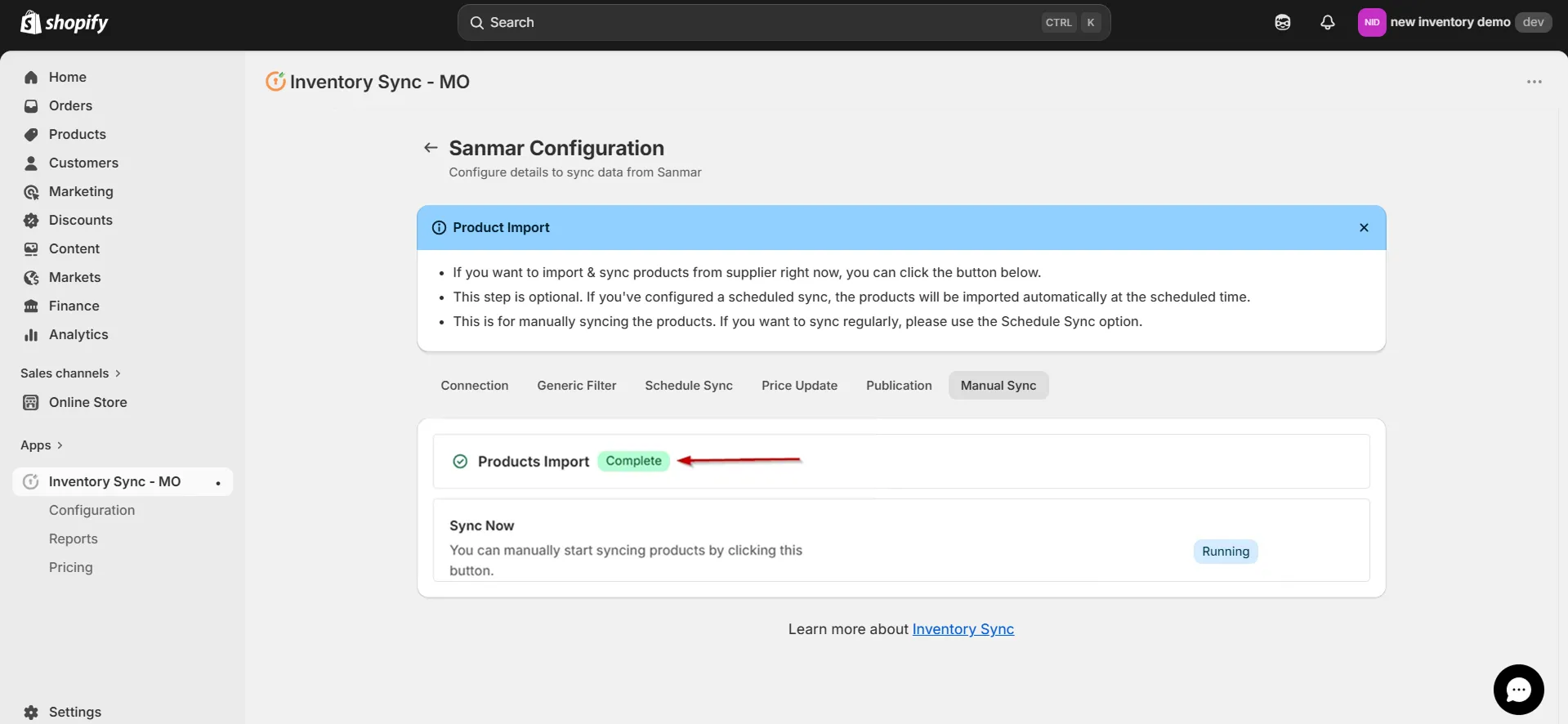This screenshot has width=1568, height=724.
Task: Click the Sync Now heading
Action: [482, 526]
